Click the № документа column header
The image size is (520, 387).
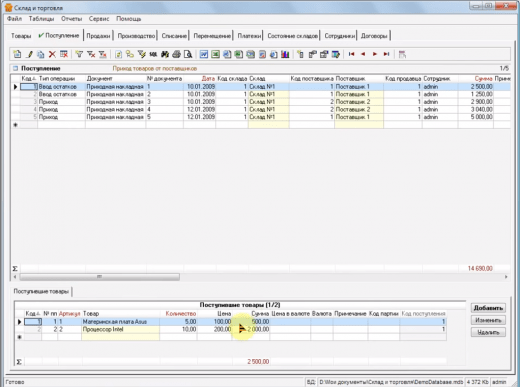click(164, 79)
